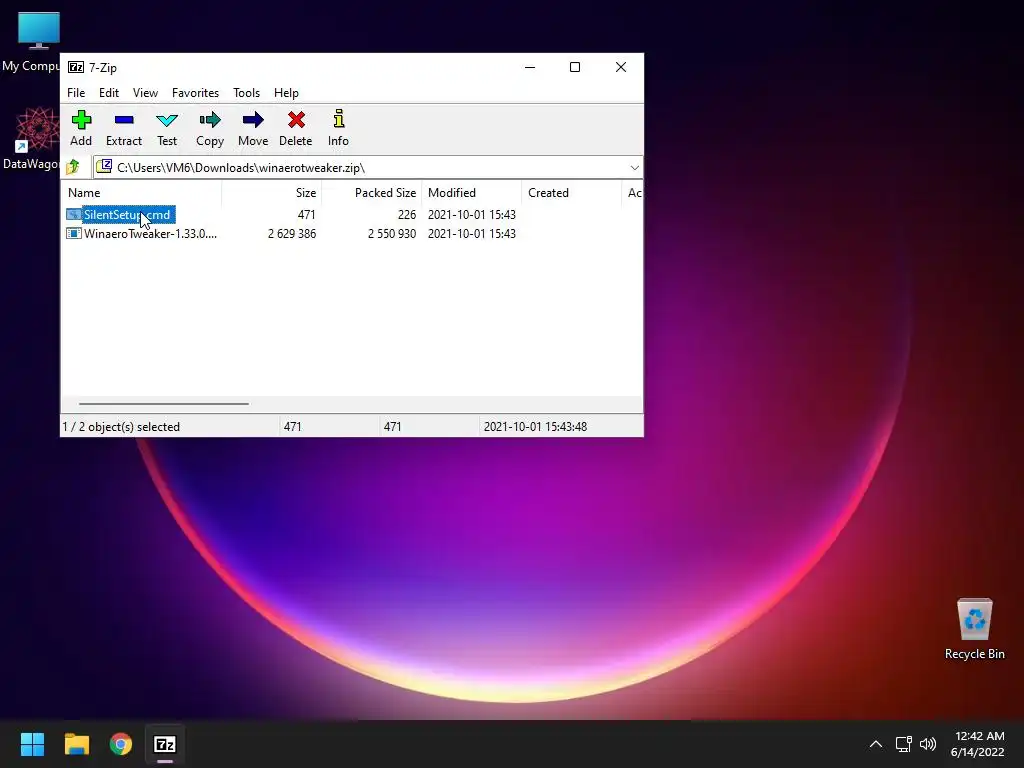Click the Delete toolbar icon
1024x768 pixels.
[x=296, y=120]
